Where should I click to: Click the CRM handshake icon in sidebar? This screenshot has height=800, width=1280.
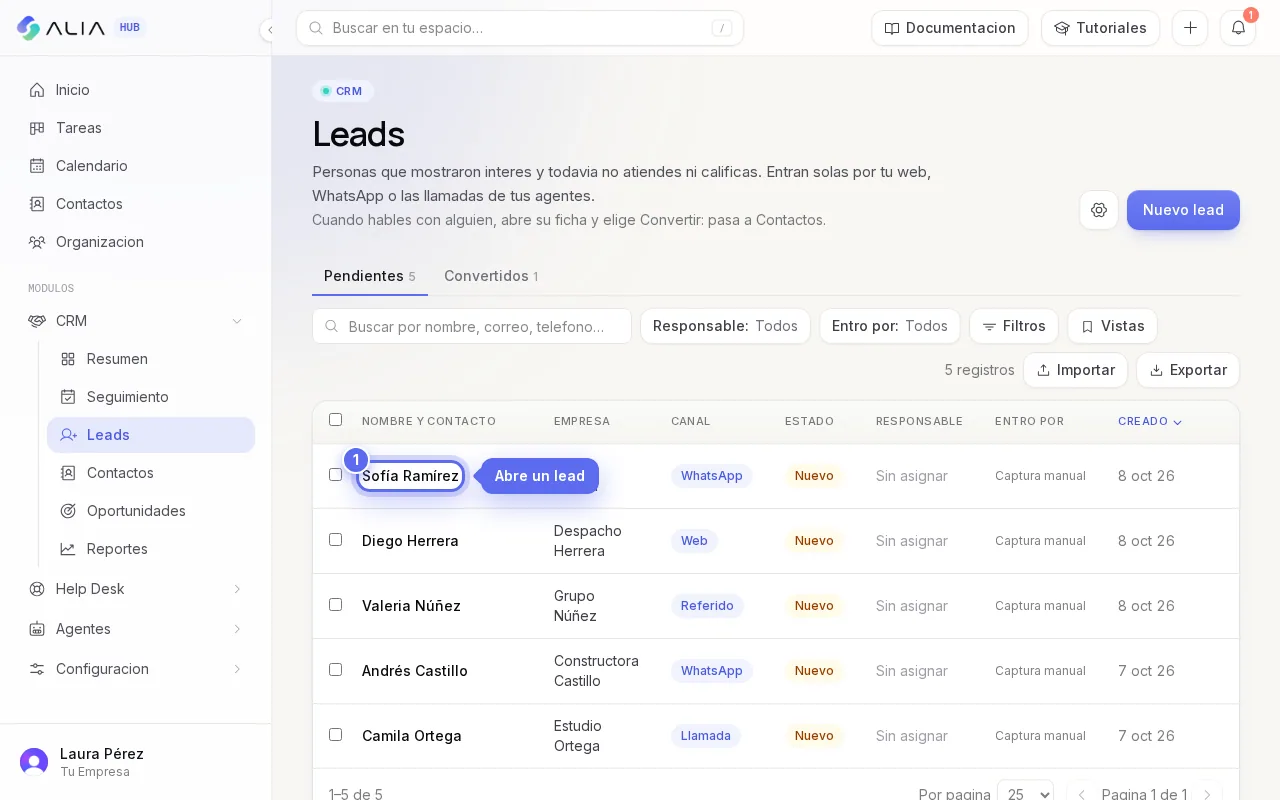coord(37,321)
